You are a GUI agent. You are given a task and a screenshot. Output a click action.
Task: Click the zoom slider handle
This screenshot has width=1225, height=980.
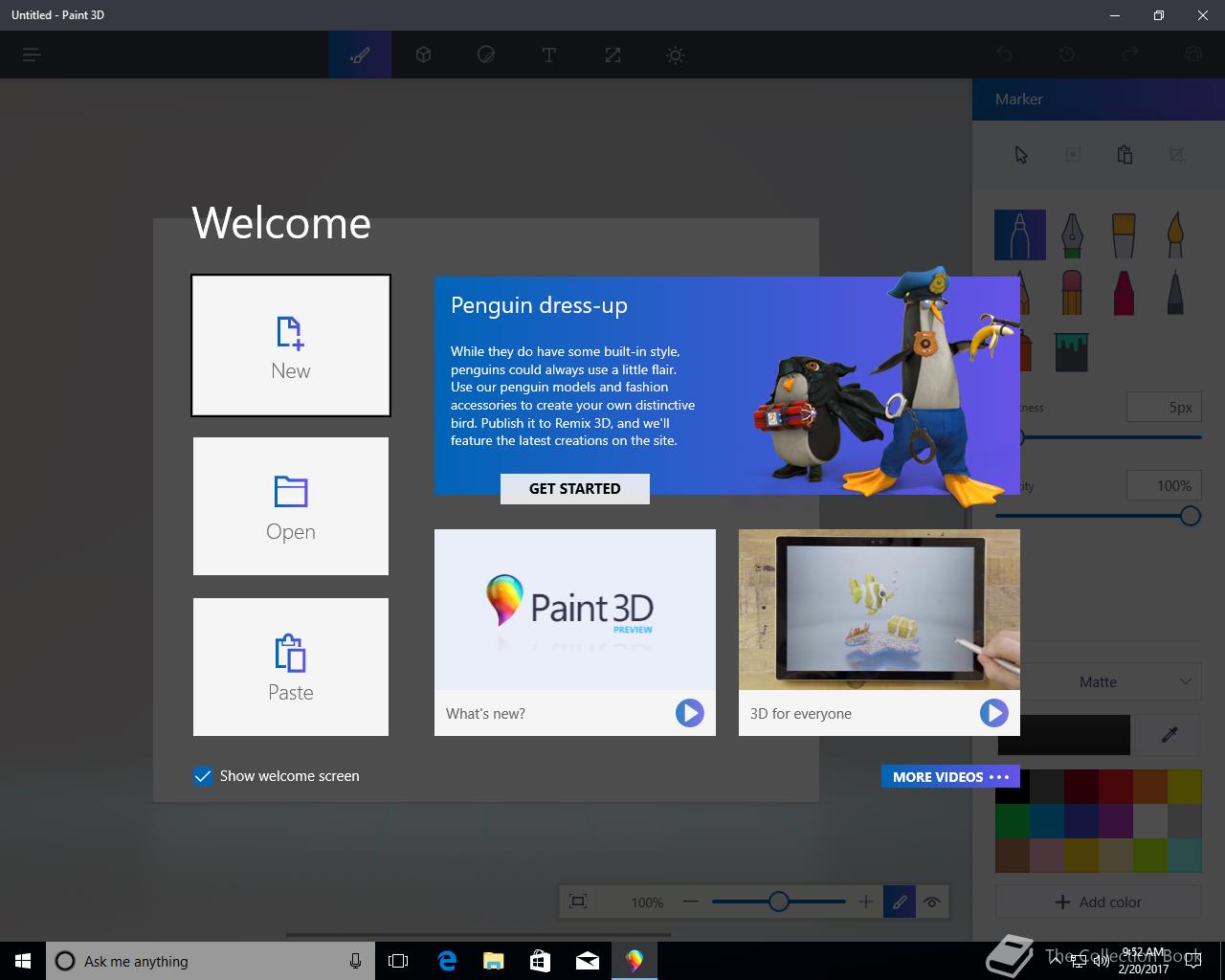coord(779,902)
